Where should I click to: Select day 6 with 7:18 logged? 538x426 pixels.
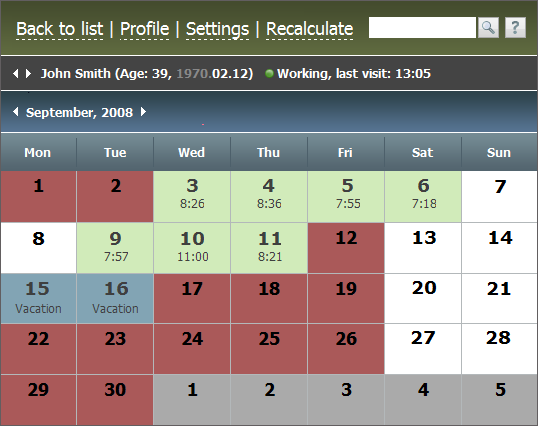(x=423, y=197)
